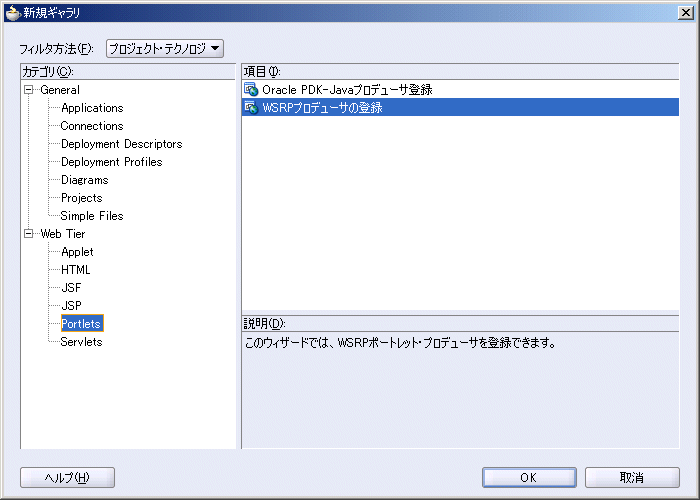Close the 新規ギャラリ dialog
Image resolution: width=700 pixels, height=500 pixels.
[x=685, y=13]
